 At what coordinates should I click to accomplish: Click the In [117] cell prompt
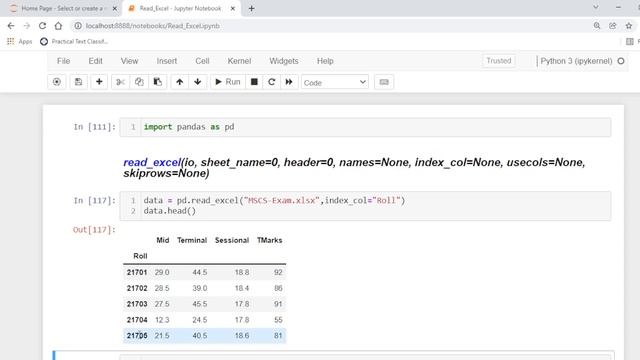click(95, 200)
